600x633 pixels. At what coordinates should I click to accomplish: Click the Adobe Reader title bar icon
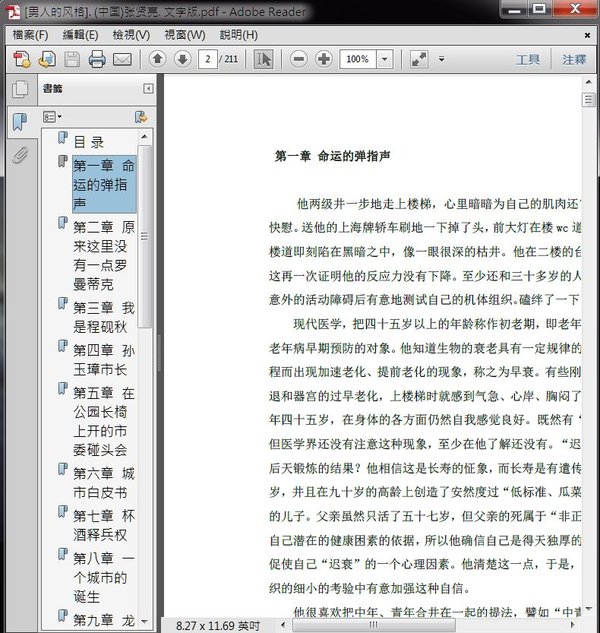pos(14,11)
